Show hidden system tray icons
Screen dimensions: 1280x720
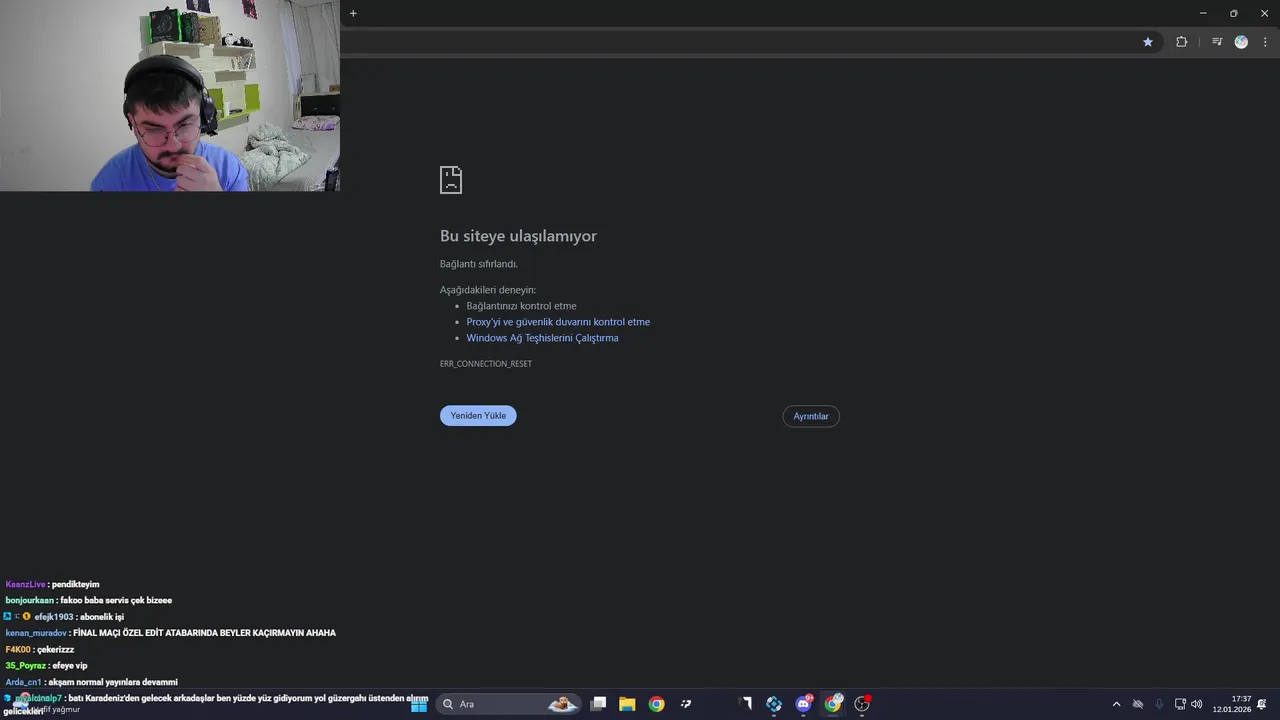[x=1116, y=704]
